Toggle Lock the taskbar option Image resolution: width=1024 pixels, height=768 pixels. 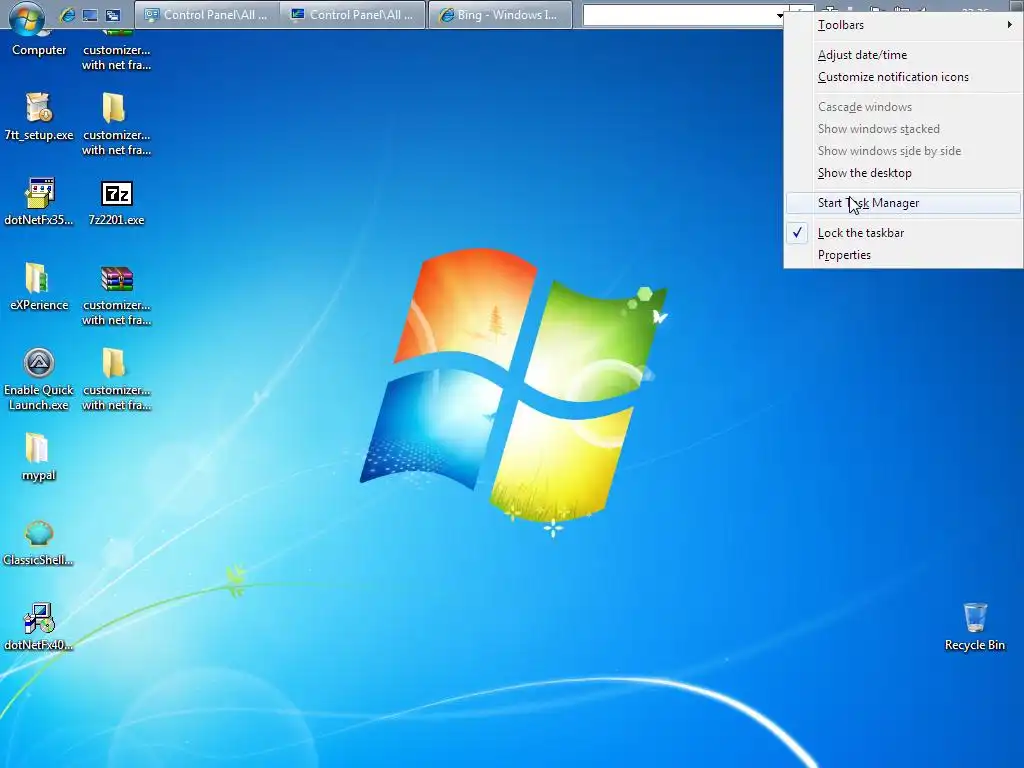coord(904,233)
